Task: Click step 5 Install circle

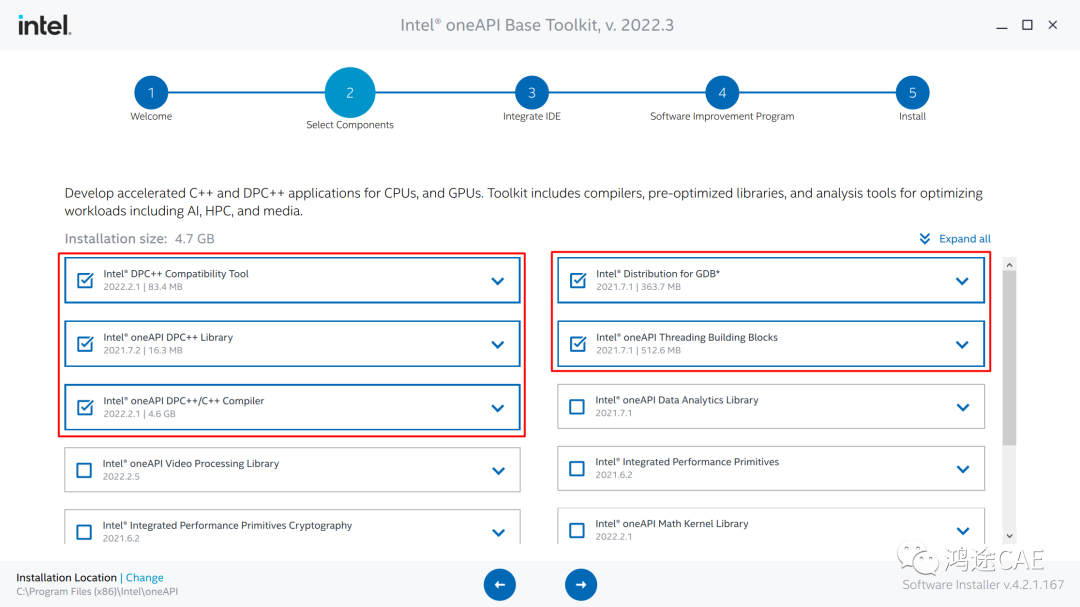Action: pyautogui.click(x=913, y=92)
